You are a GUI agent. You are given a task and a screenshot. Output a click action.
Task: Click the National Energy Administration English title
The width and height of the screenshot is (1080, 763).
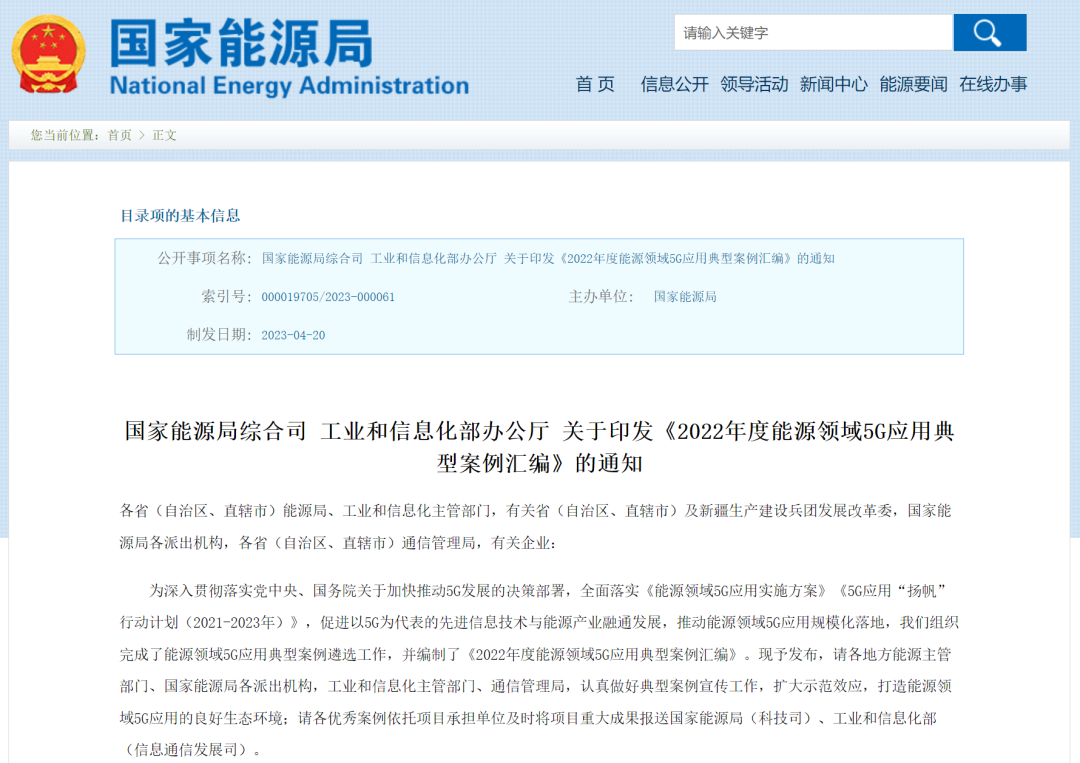(x=289, y=86)
